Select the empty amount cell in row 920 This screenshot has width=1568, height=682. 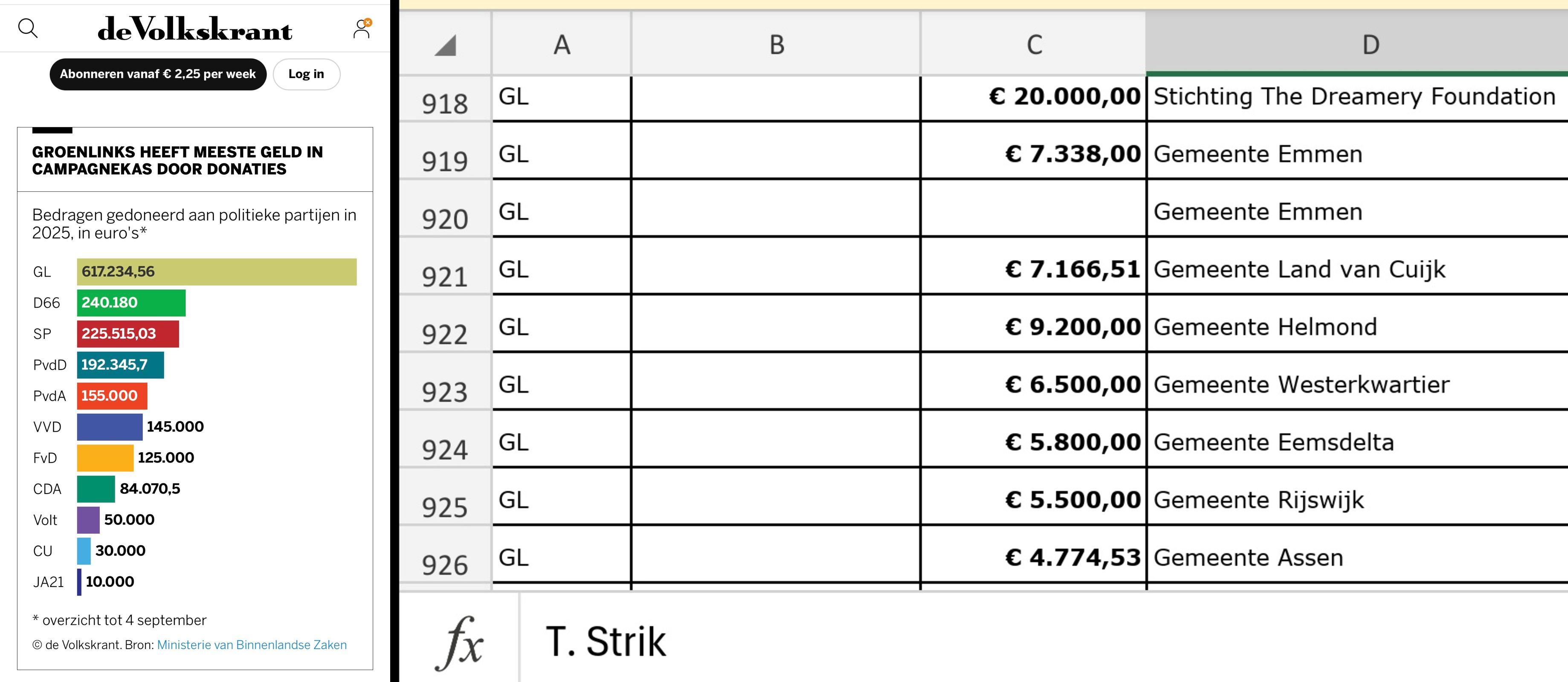[1034, 212]
